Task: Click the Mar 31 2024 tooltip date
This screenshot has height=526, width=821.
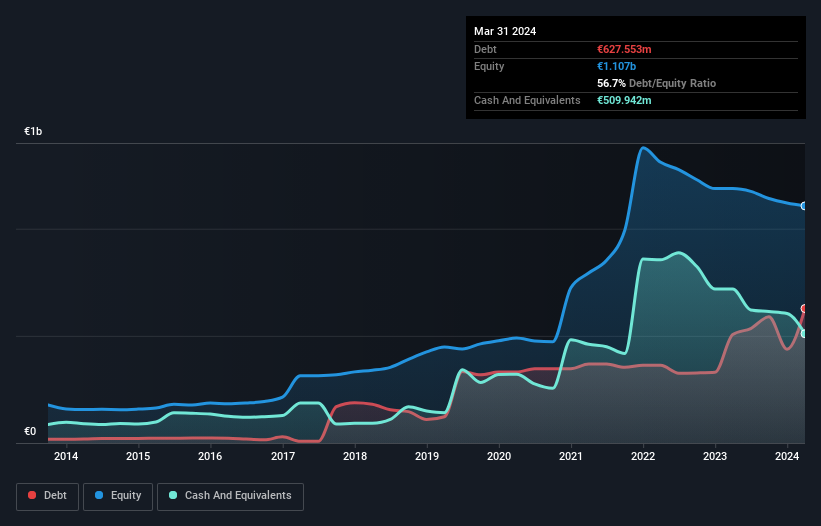Action: [505, 31]
